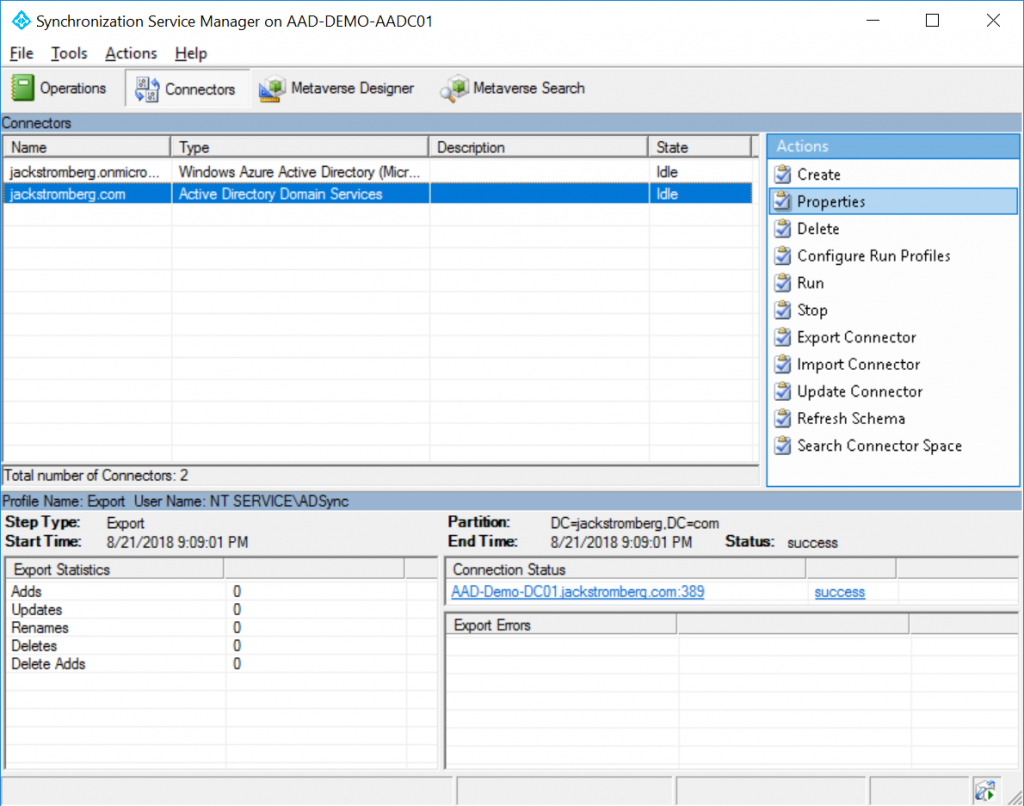
Task: Click the Import Connector icon
Action: coord(782,364)
